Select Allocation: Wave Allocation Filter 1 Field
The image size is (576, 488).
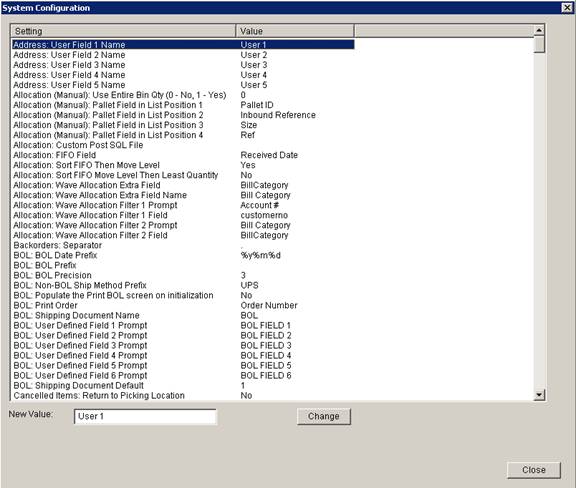coord(183,215)
